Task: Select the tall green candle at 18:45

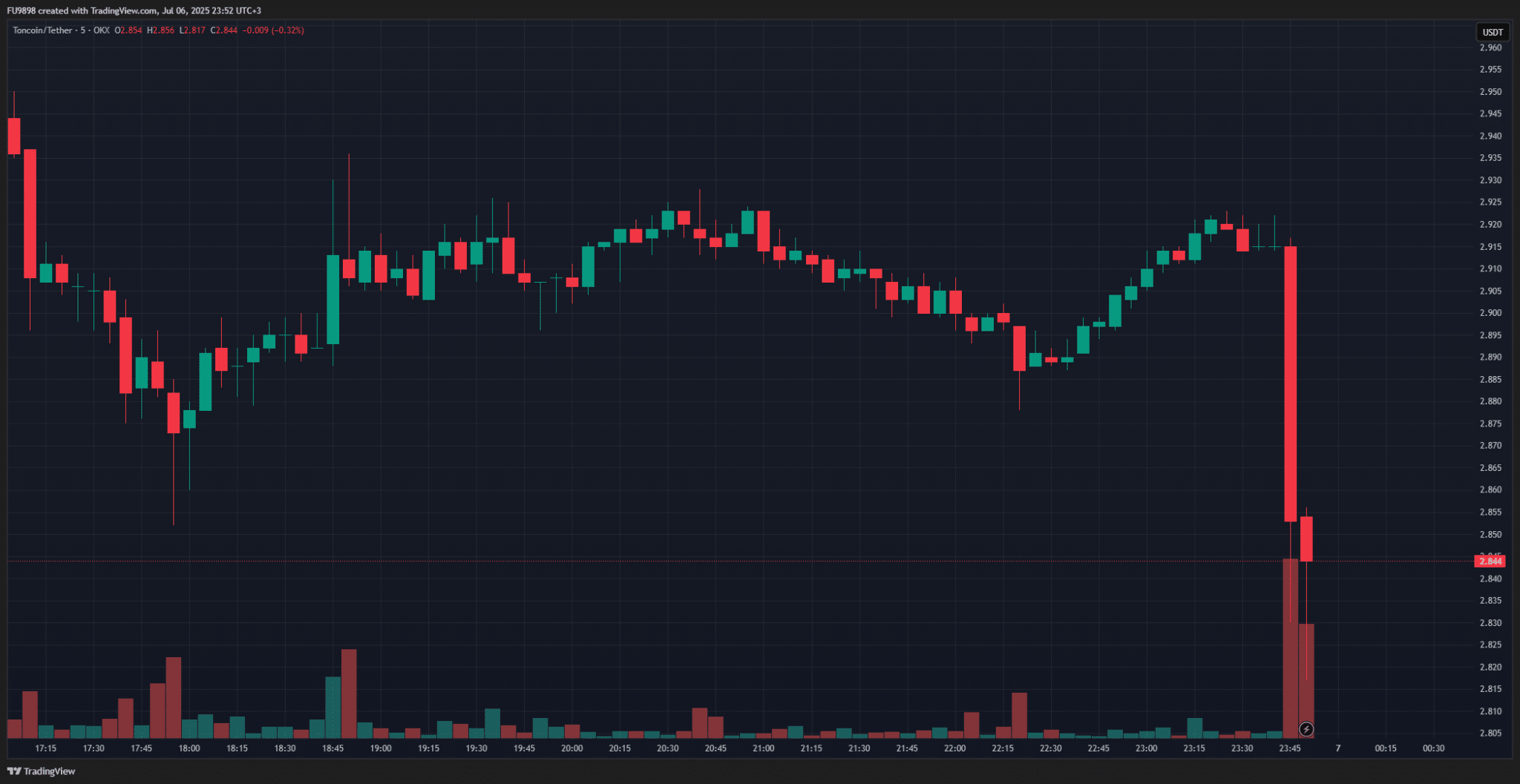Action: pyautogui.click(x=333, y=300)
